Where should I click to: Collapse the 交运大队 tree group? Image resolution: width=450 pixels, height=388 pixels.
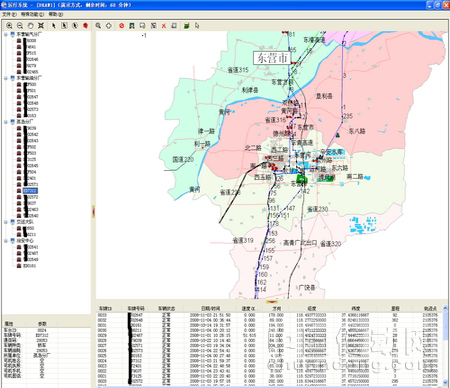[x=6, y=222]
